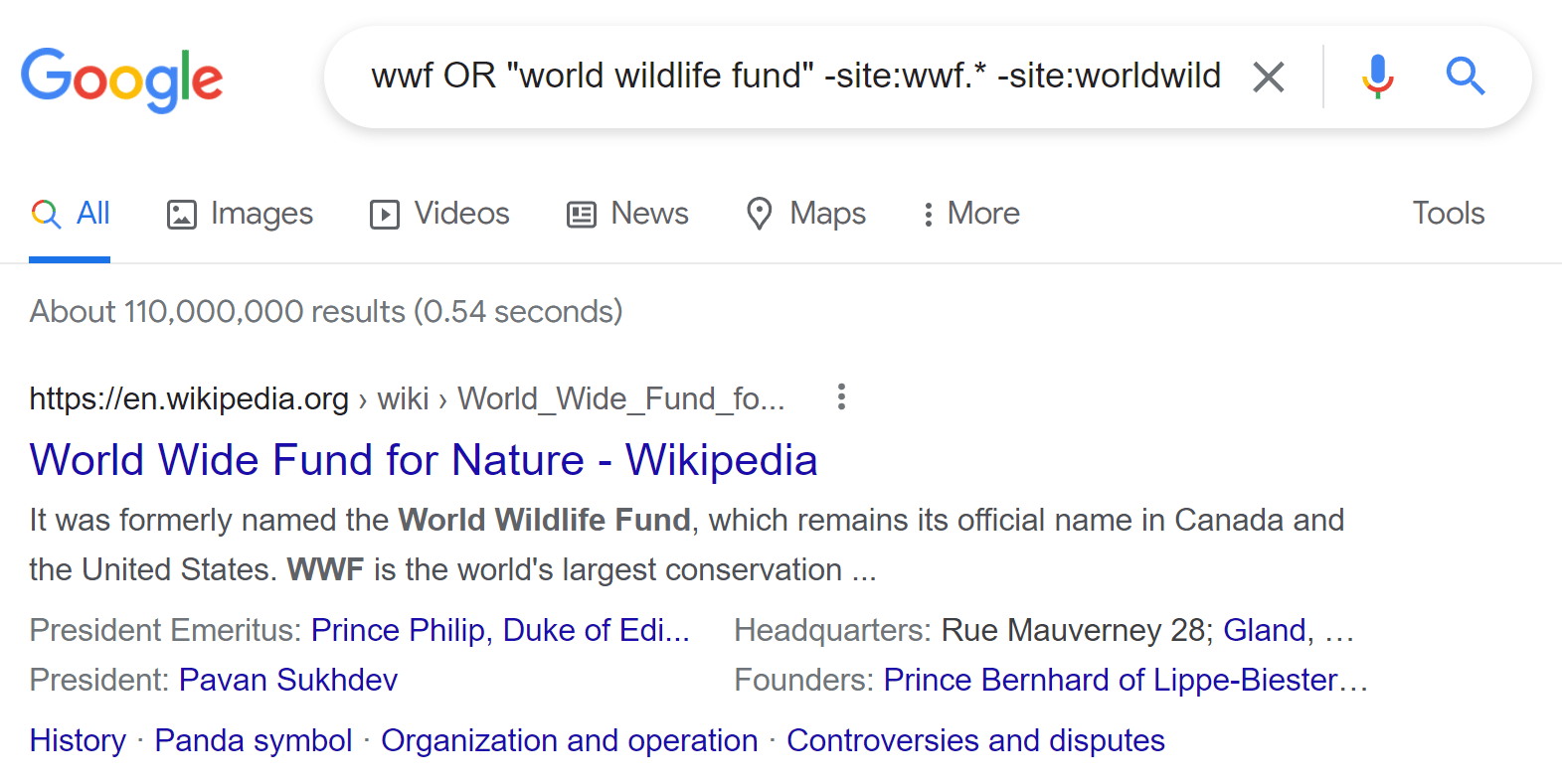Open the three-dot menu beside the Wikipedia result
1562x784 pixels.
coord(840,397)
